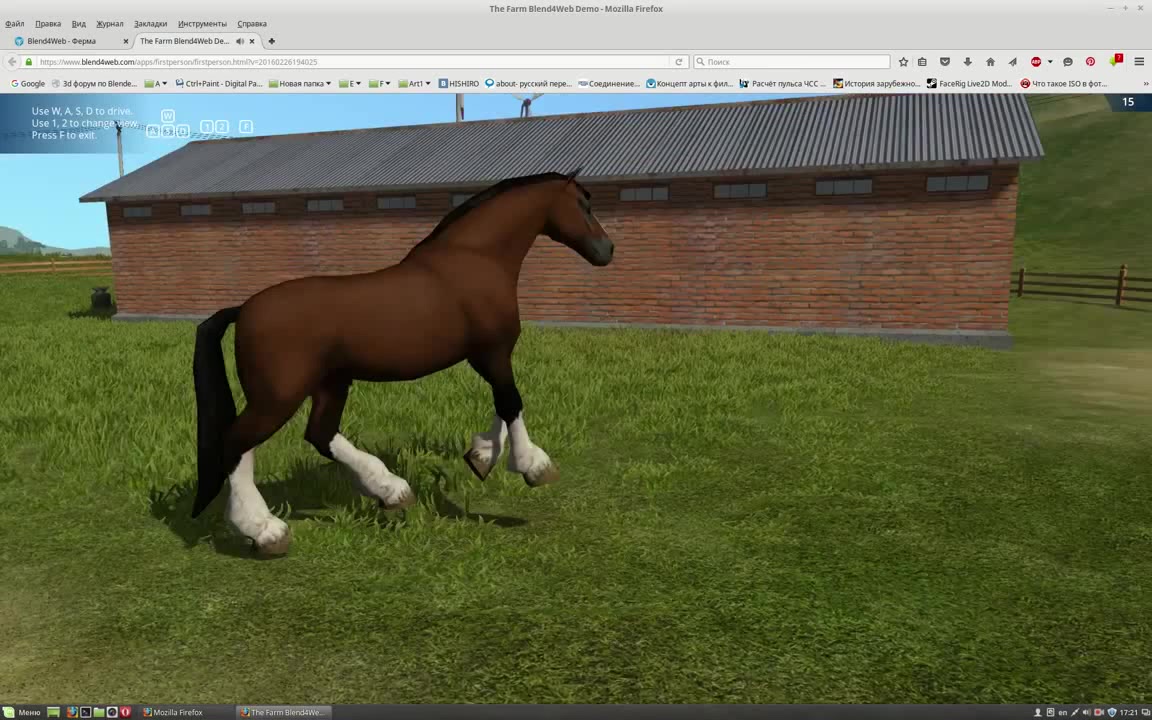1152x720 pixels.
Task: Mute the Farm Blend4Web Demo tab audio
Action: (240, 41)
